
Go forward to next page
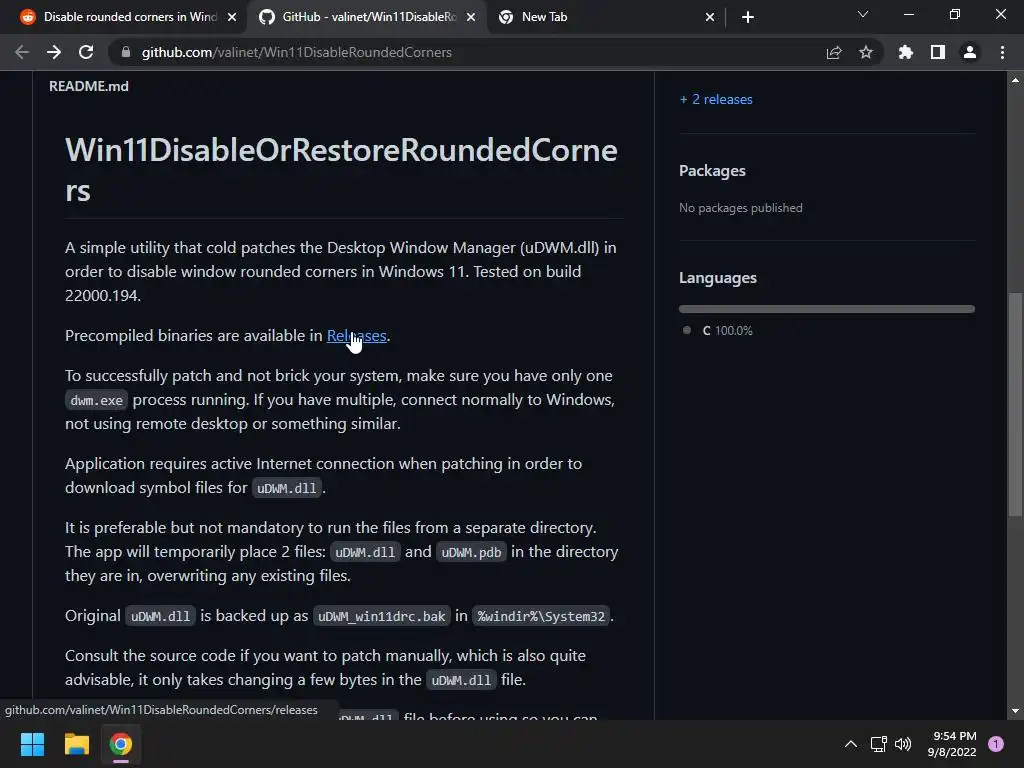tap(54, 52)
